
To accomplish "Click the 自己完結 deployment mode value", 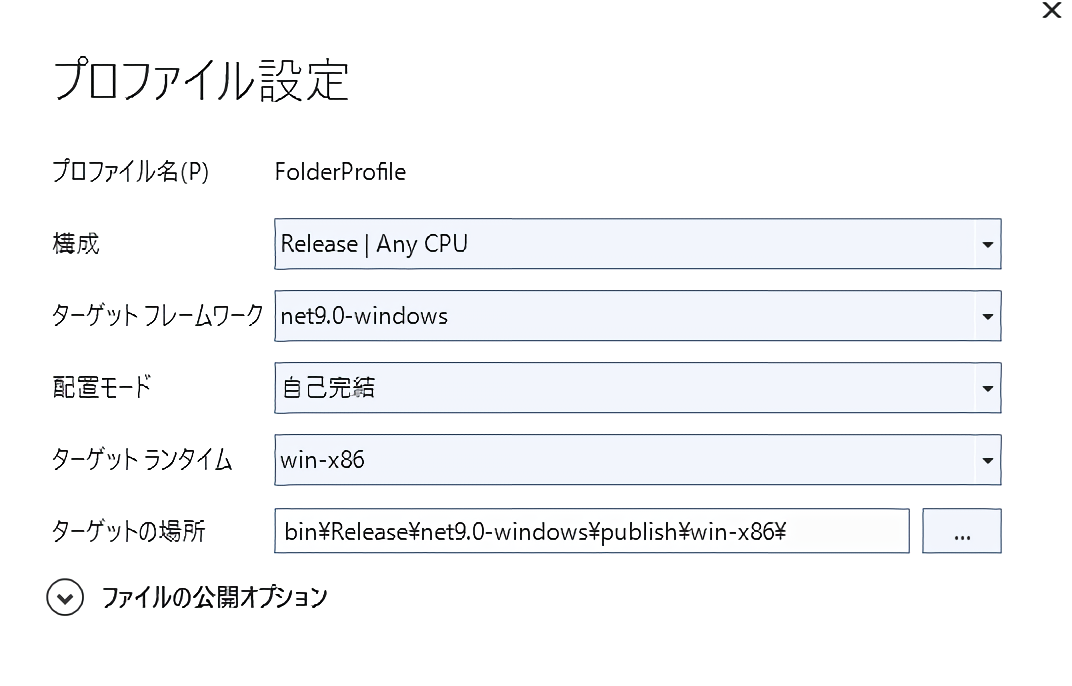I will (x=328, y=388).
